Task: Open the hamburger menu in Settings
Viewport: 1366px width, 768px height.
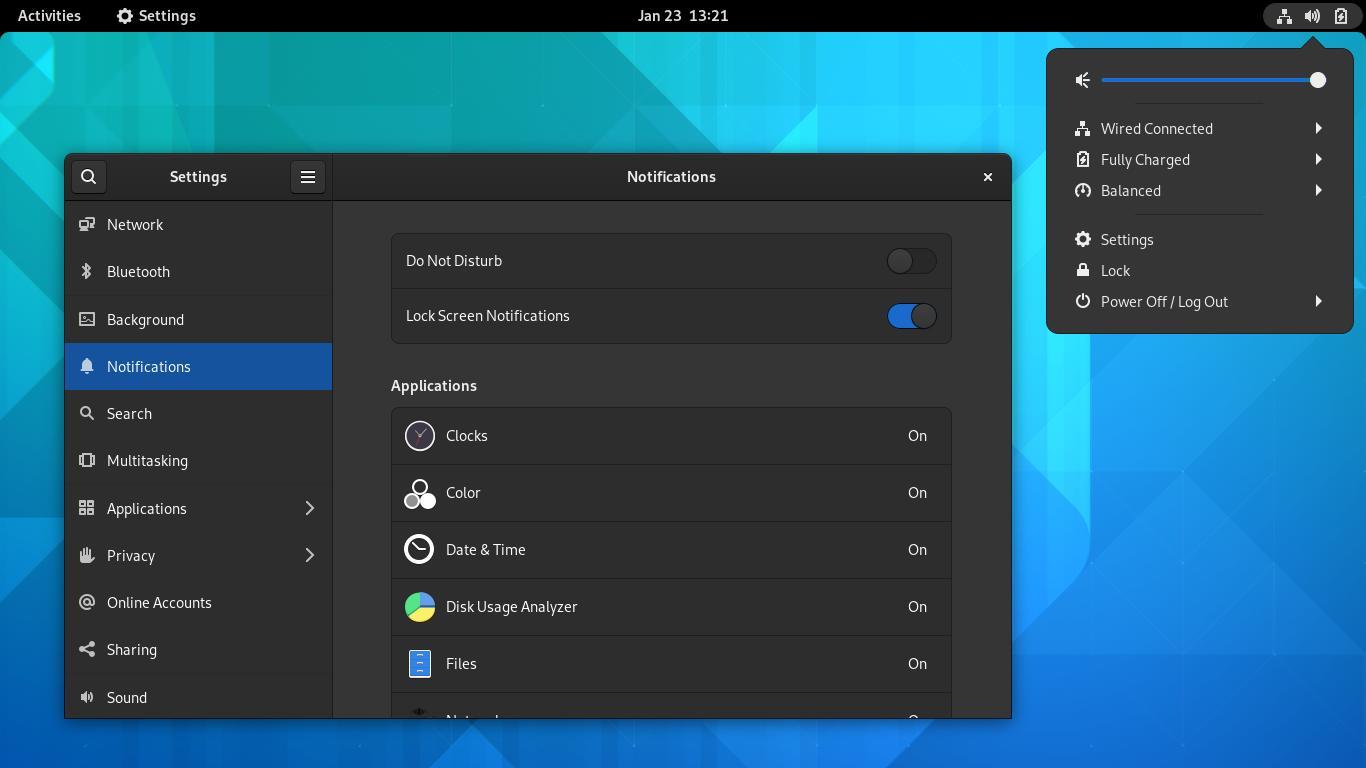Action: (x=307, y=176)
